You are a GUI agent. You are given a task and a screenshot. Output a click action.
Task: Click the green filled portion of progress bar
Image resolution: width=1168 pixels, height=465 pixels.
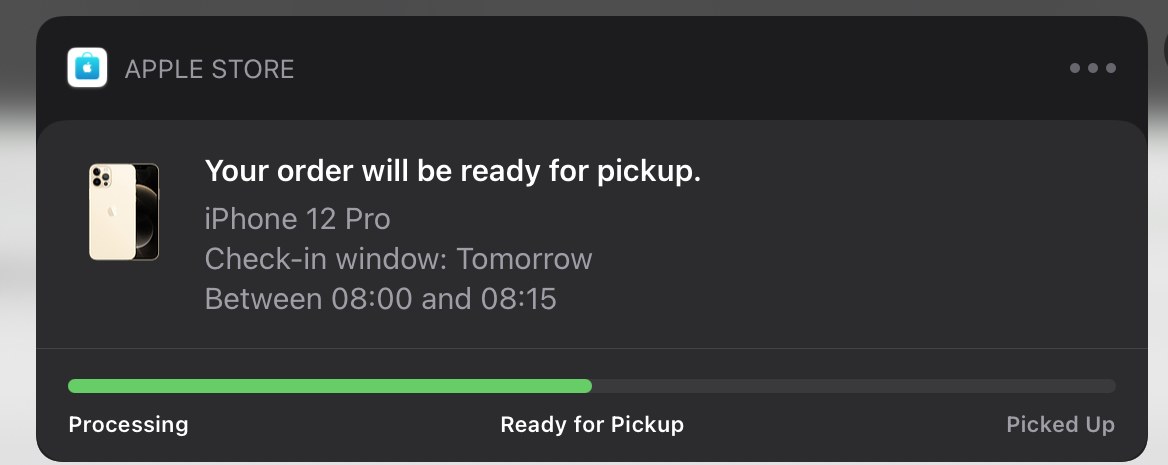(x=330, y=386)
